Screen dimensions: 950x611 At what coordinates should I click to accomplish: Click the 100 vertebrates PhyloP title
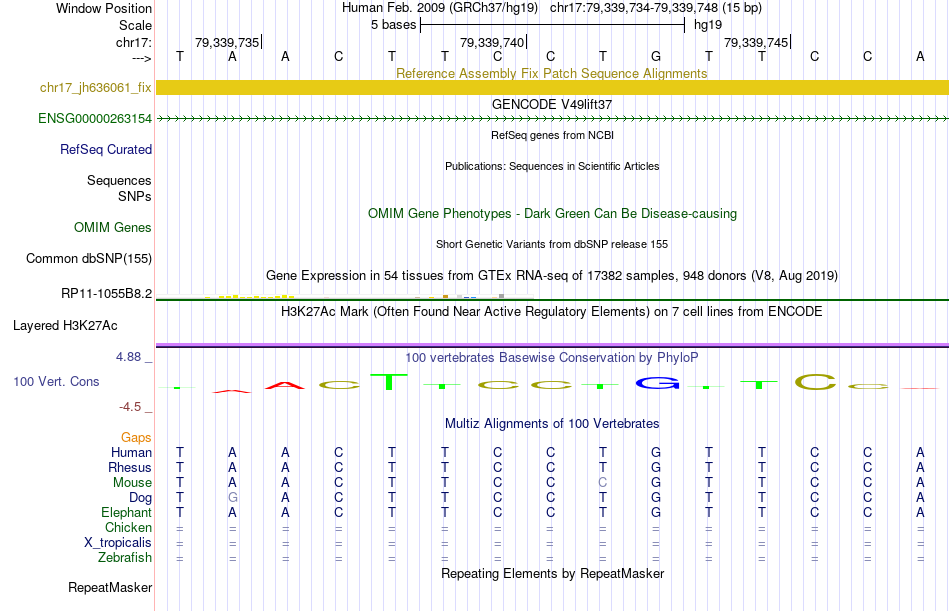tap(552, 358)
